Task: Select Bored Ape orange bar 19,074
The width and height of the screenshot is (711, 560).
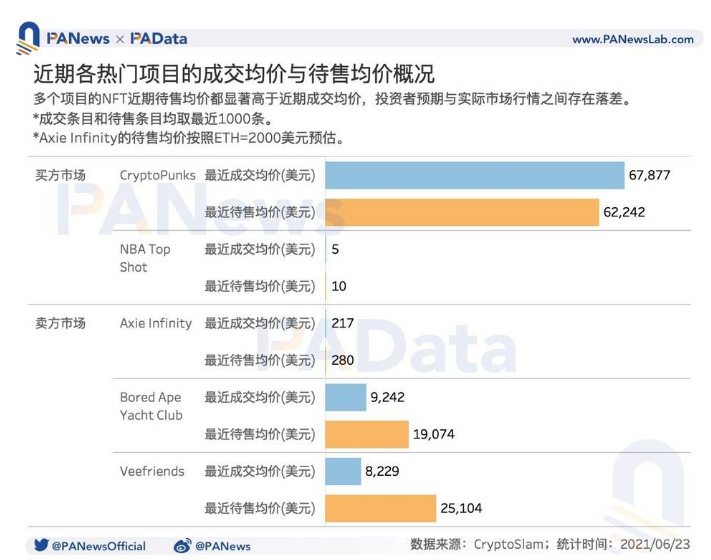Action: [367, 434]
